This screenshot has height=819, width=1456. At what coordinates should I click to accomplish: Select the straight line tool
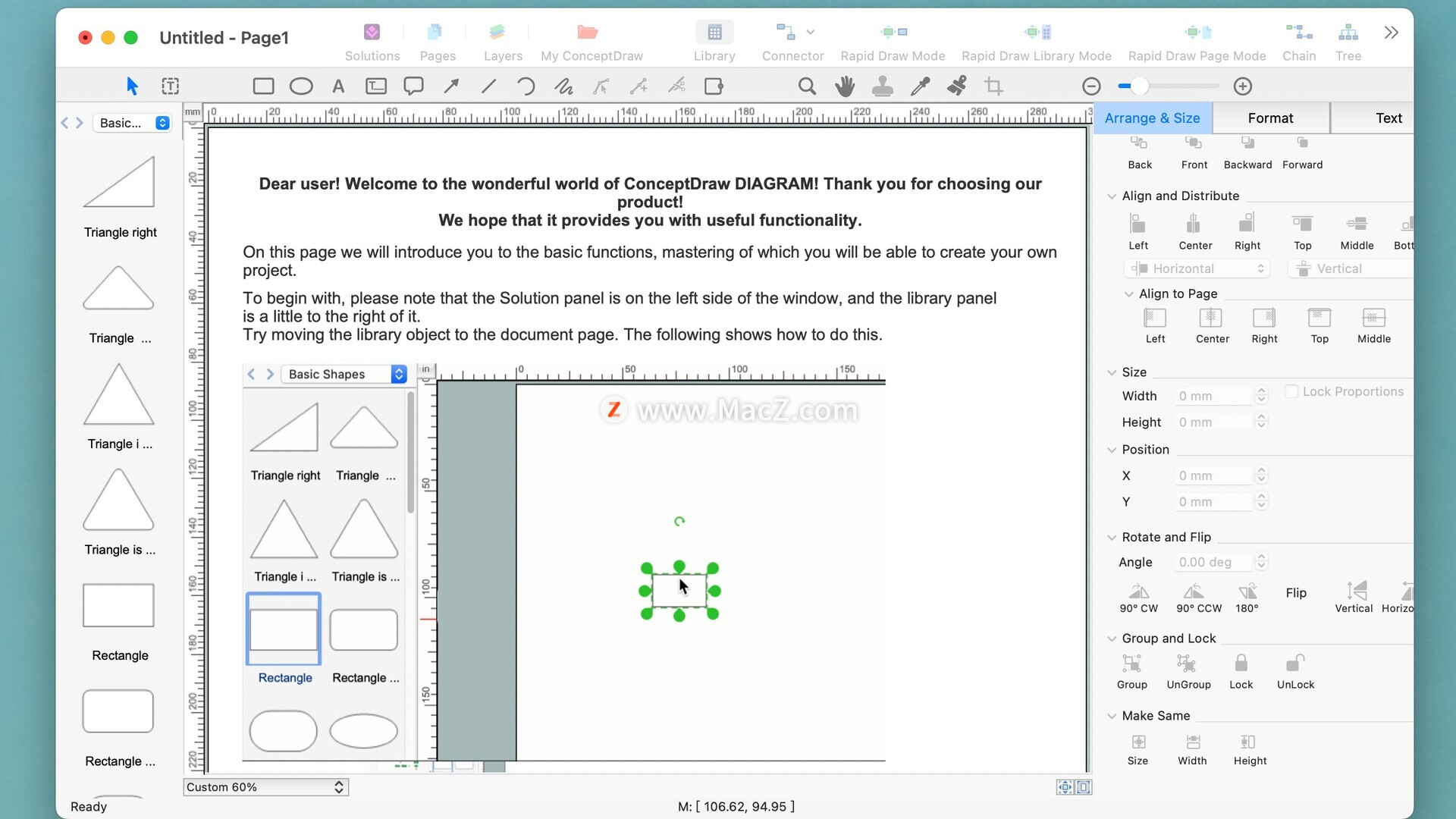tap(488, 86)
